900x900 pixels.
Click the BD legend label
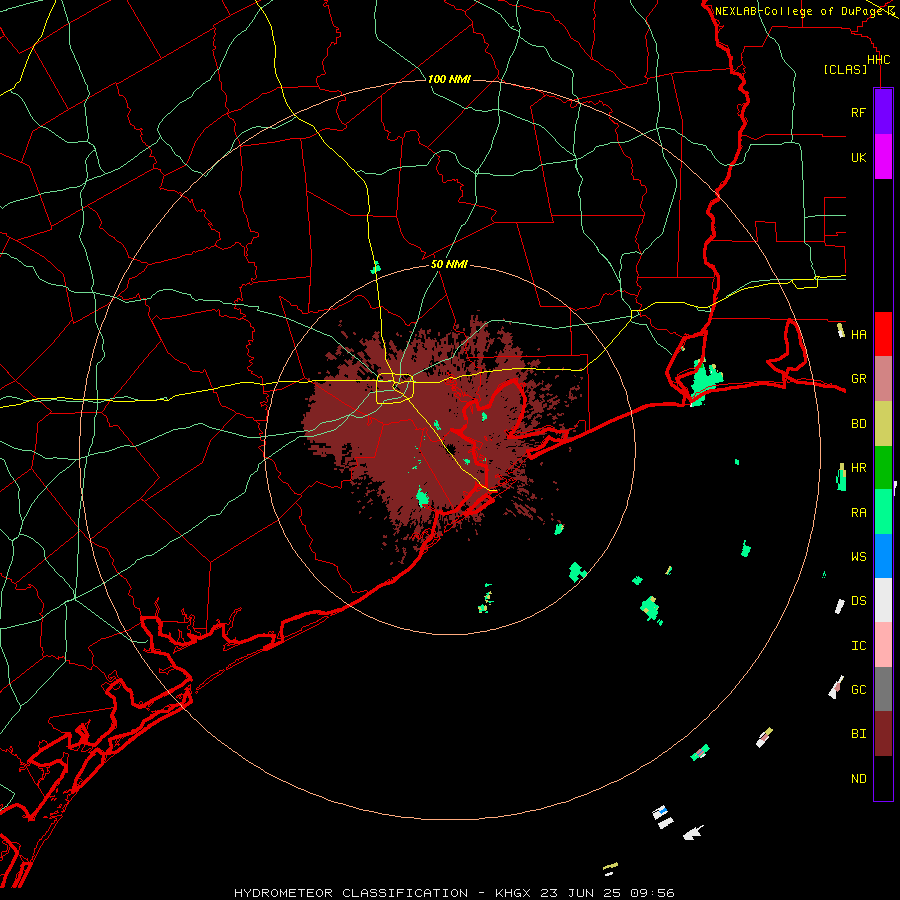pos(858,424)
